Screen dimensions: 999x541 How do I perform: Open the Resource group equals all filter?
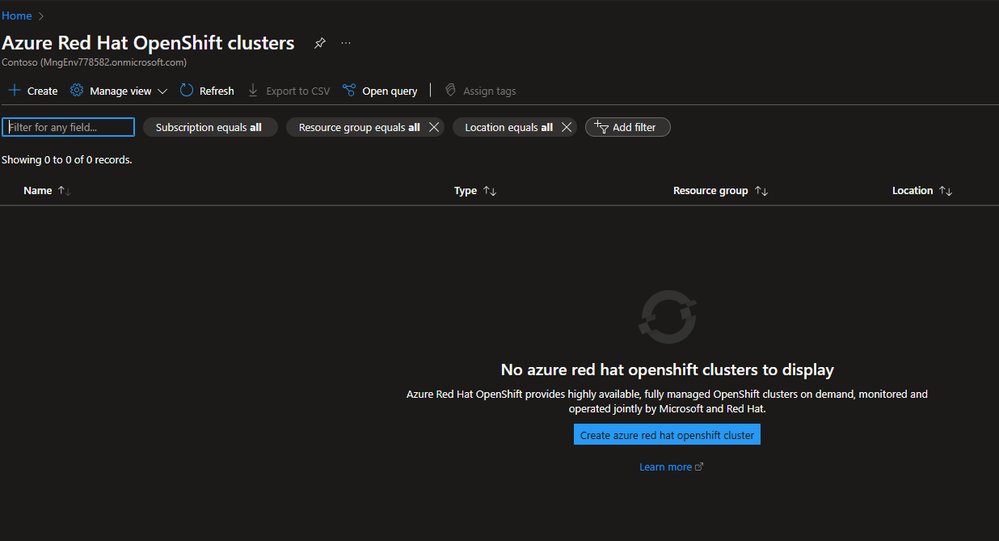pyautogui.click(x=359, y=127)
